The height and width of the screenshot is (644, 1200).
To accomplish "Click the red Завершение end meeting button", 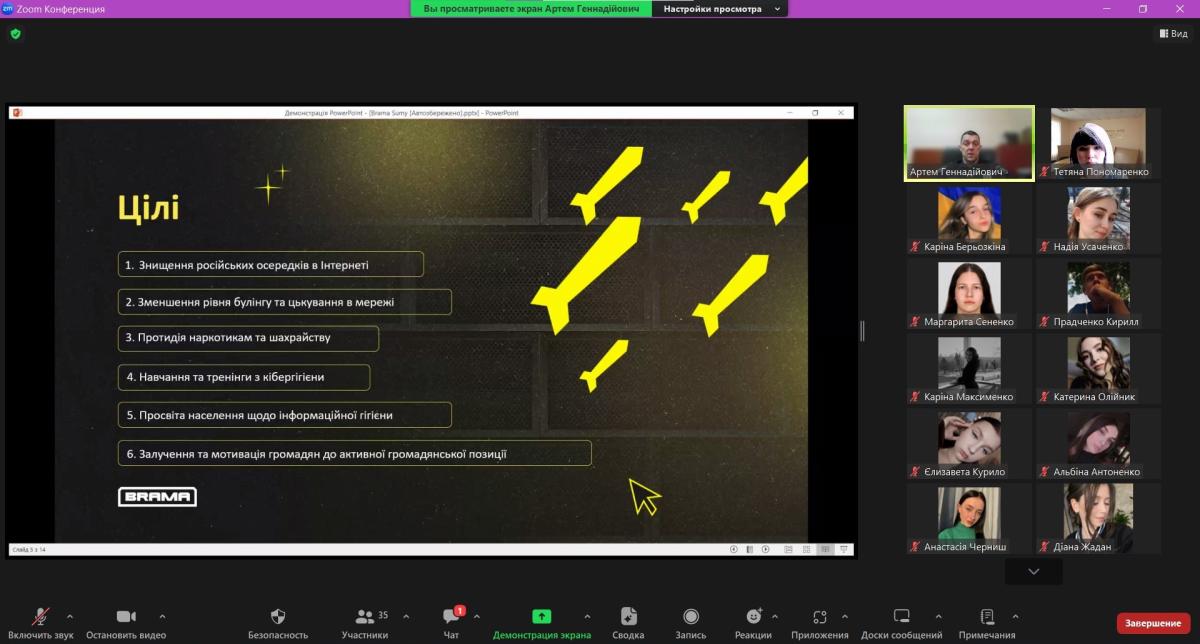I will (1153, 623).
